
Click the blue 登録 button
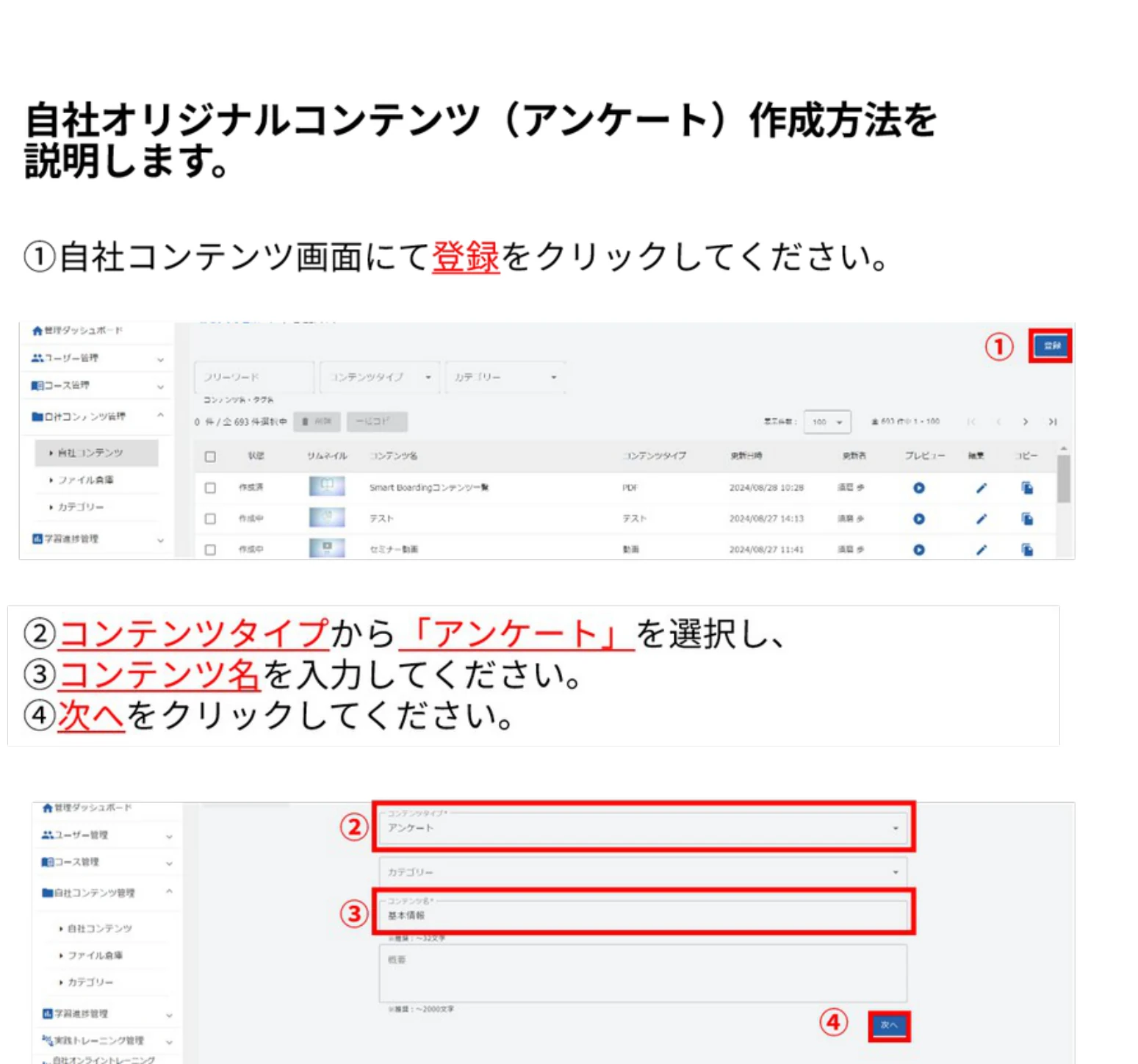[1052, 346]
